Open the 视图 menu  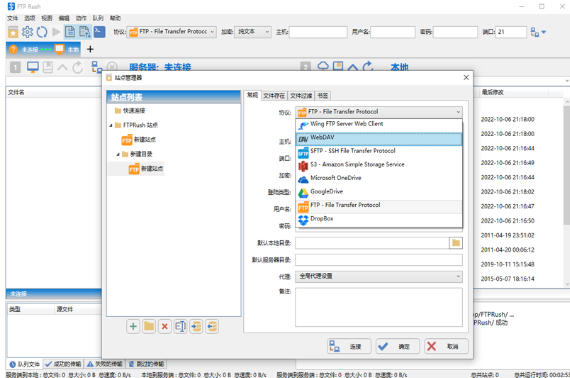pyautogui.click(x=47, y=18)
